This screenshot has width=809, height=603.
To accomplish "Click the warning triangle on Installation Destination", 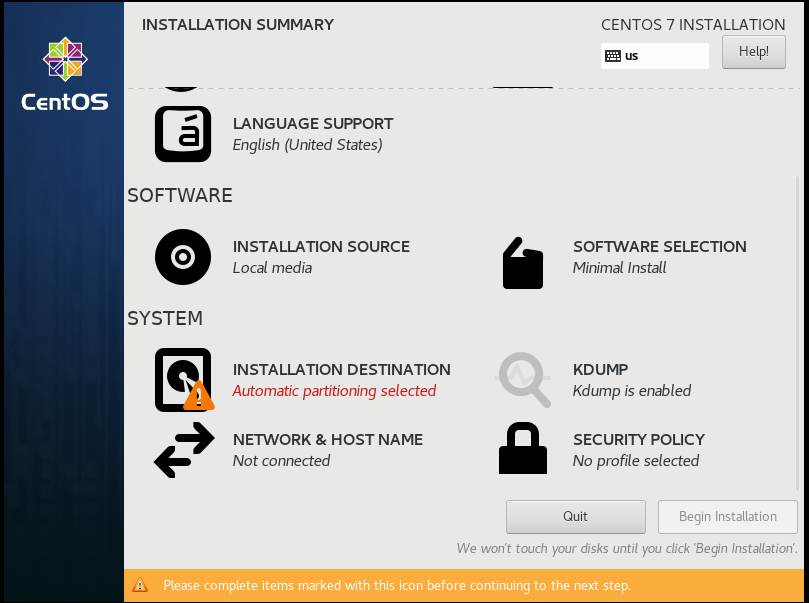I will (198, 397).
